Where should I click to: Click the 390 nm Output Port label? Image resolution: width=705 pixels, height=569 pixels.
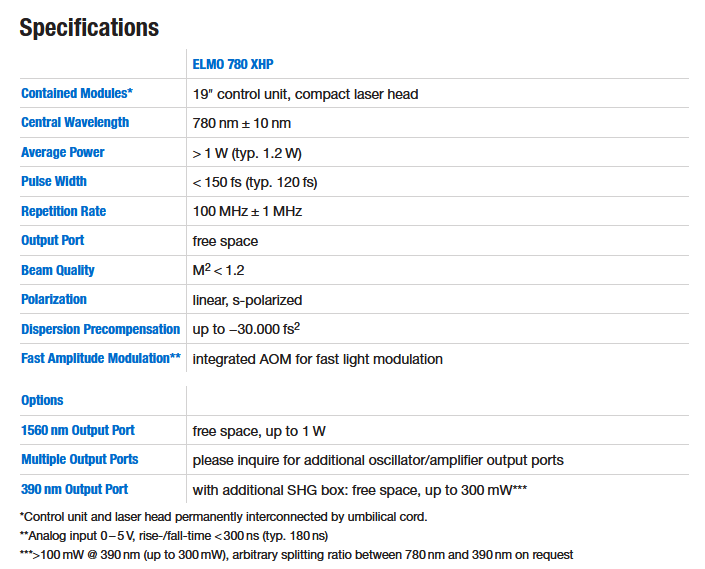75,489
